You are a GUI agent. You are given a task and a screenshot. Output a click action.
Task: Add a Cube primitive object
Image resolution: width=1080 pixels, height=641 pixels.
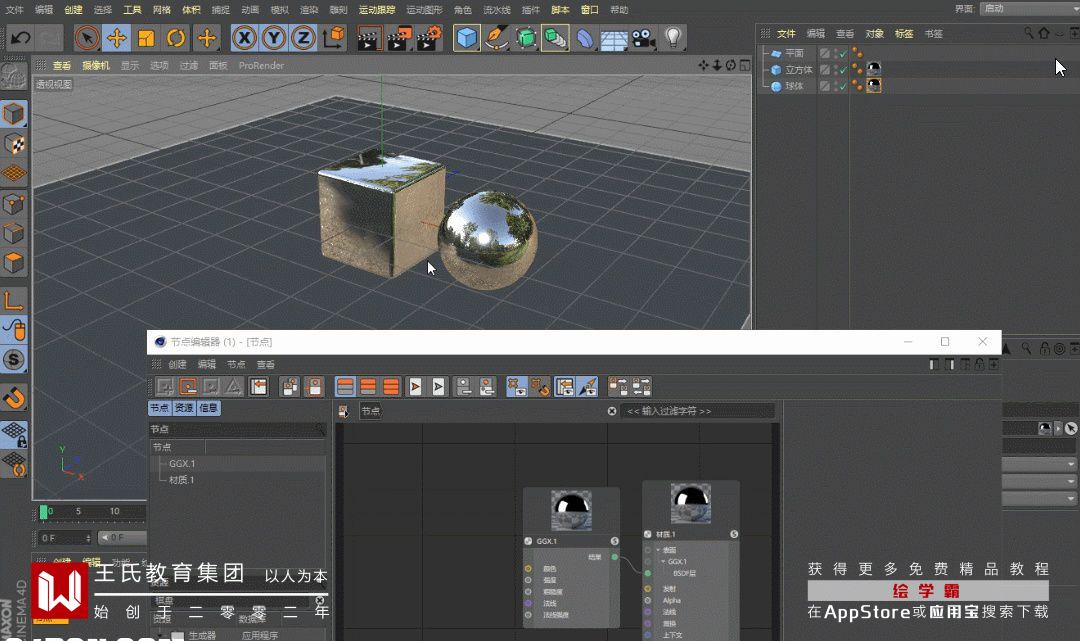click(466, 37)
